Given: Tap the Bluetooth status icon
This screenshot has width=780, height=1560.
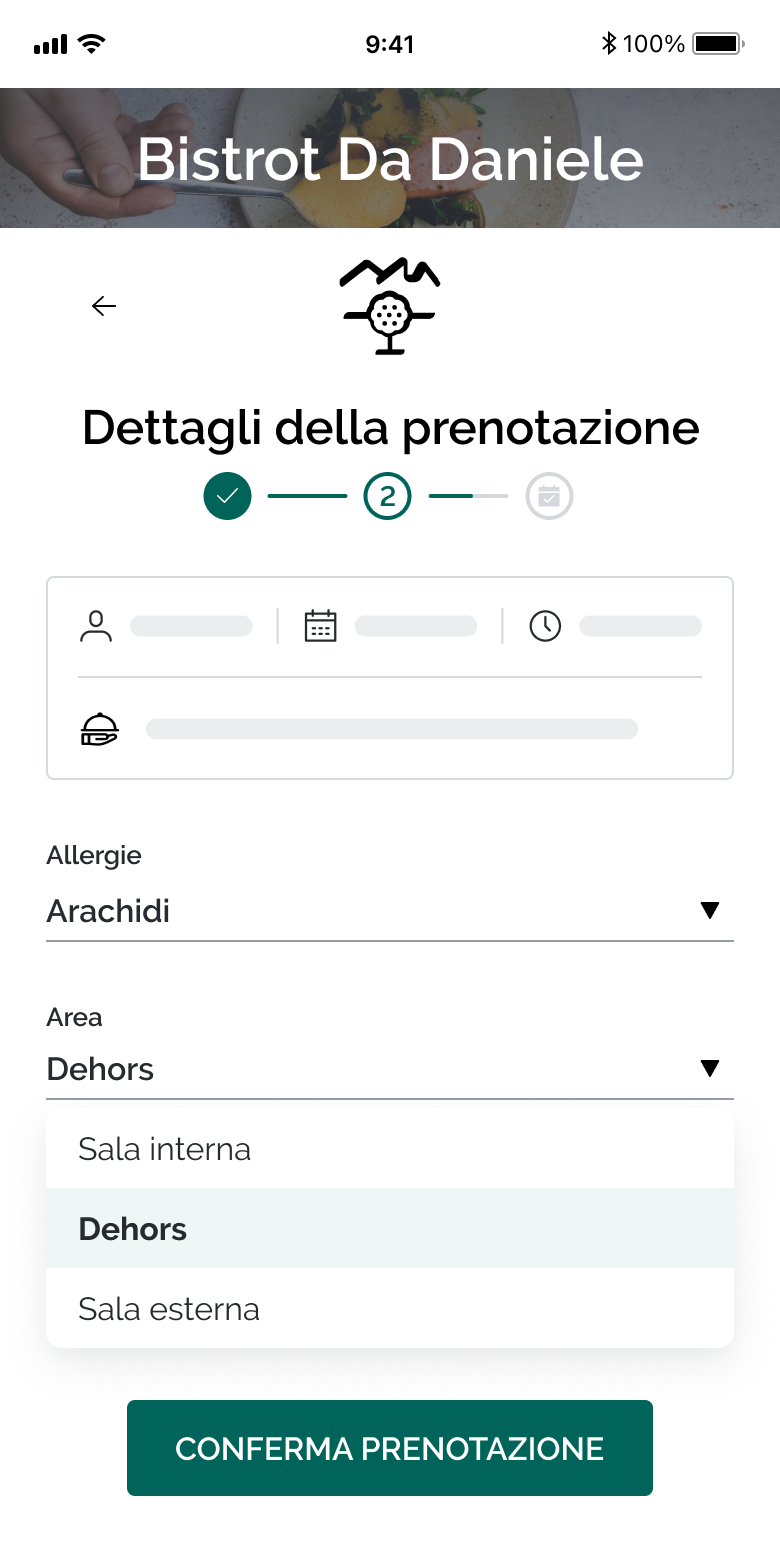Looking at the screenshot, I should (608, 44).
